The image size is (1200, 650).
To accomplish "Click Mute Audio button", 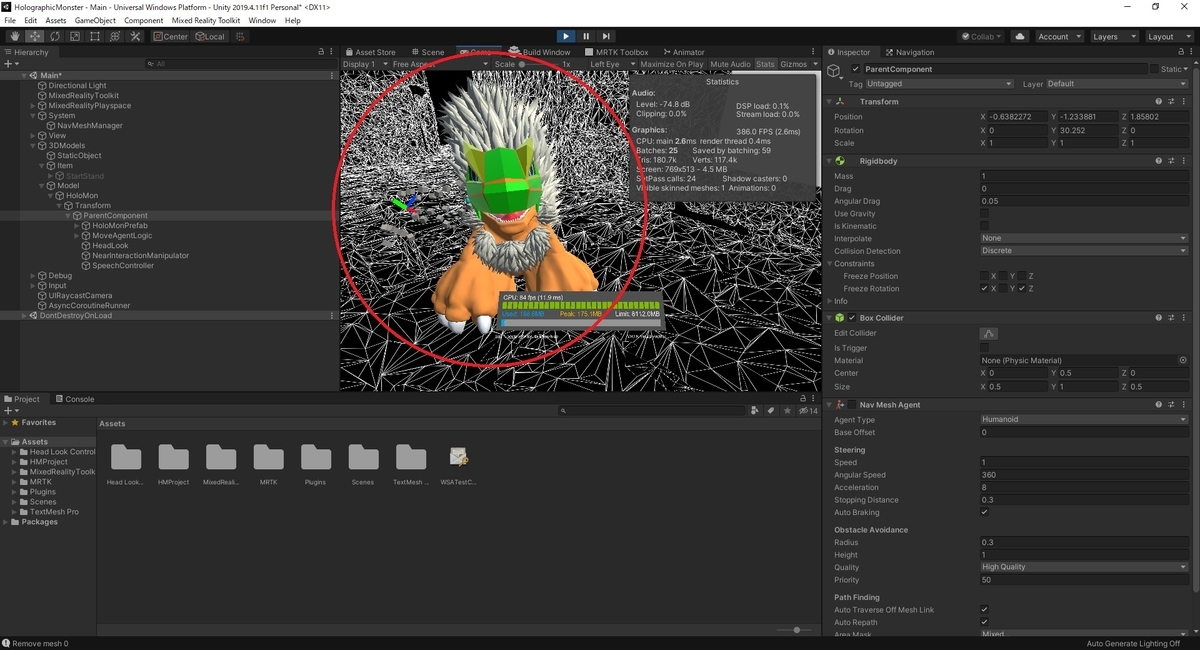I will pos(730,64).
